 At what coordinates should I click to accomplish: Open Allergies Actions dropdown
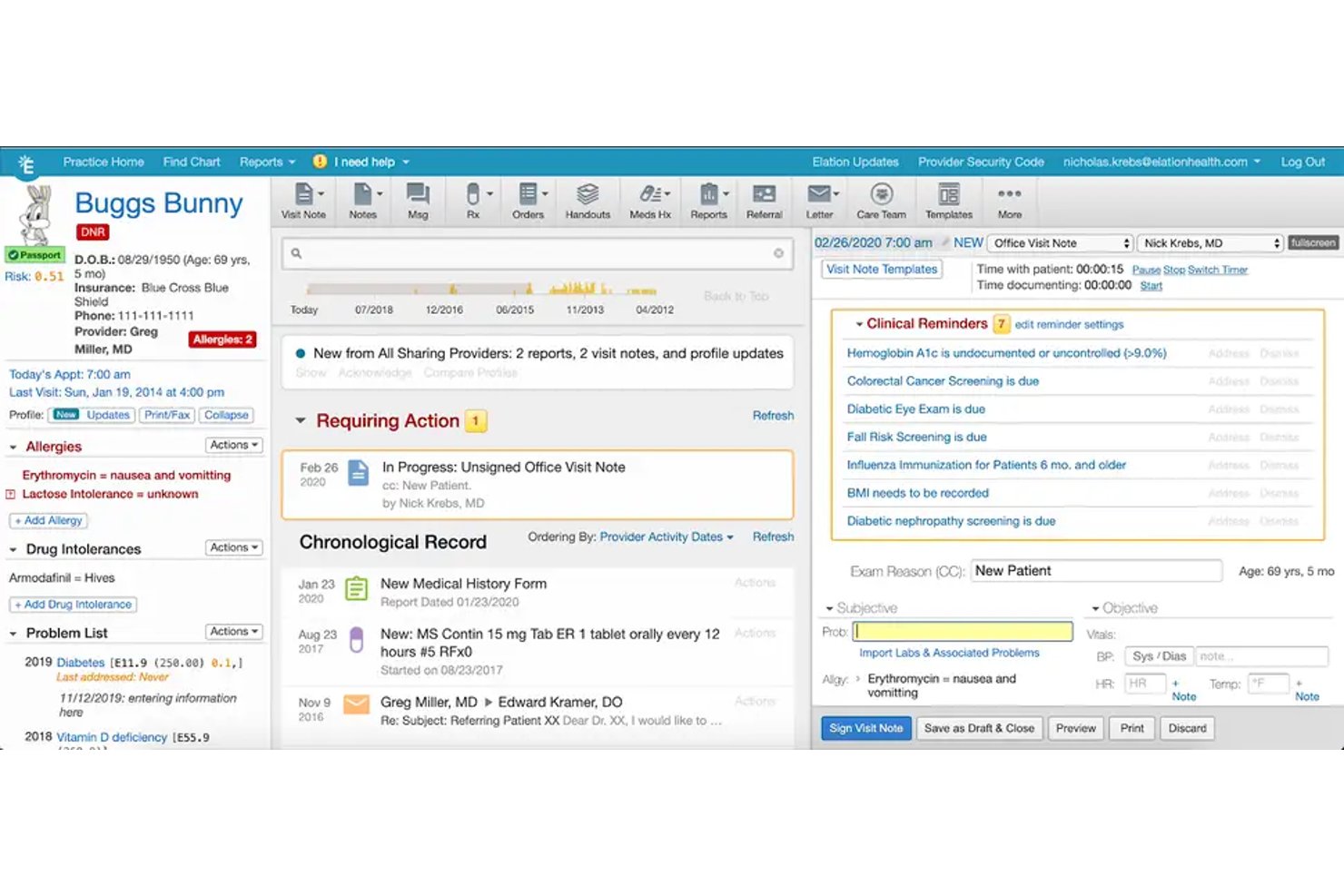click(234, 445)
